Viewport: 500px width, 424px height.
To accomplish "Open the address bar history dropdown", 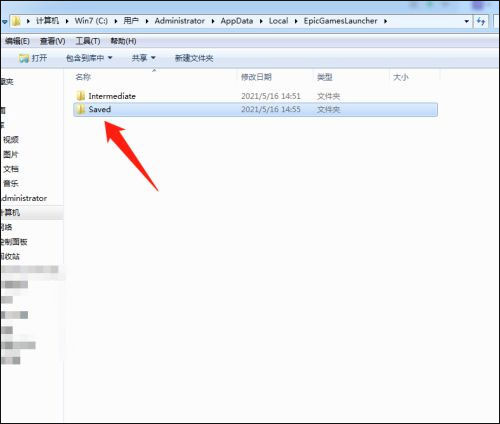I will pos(466,21).
